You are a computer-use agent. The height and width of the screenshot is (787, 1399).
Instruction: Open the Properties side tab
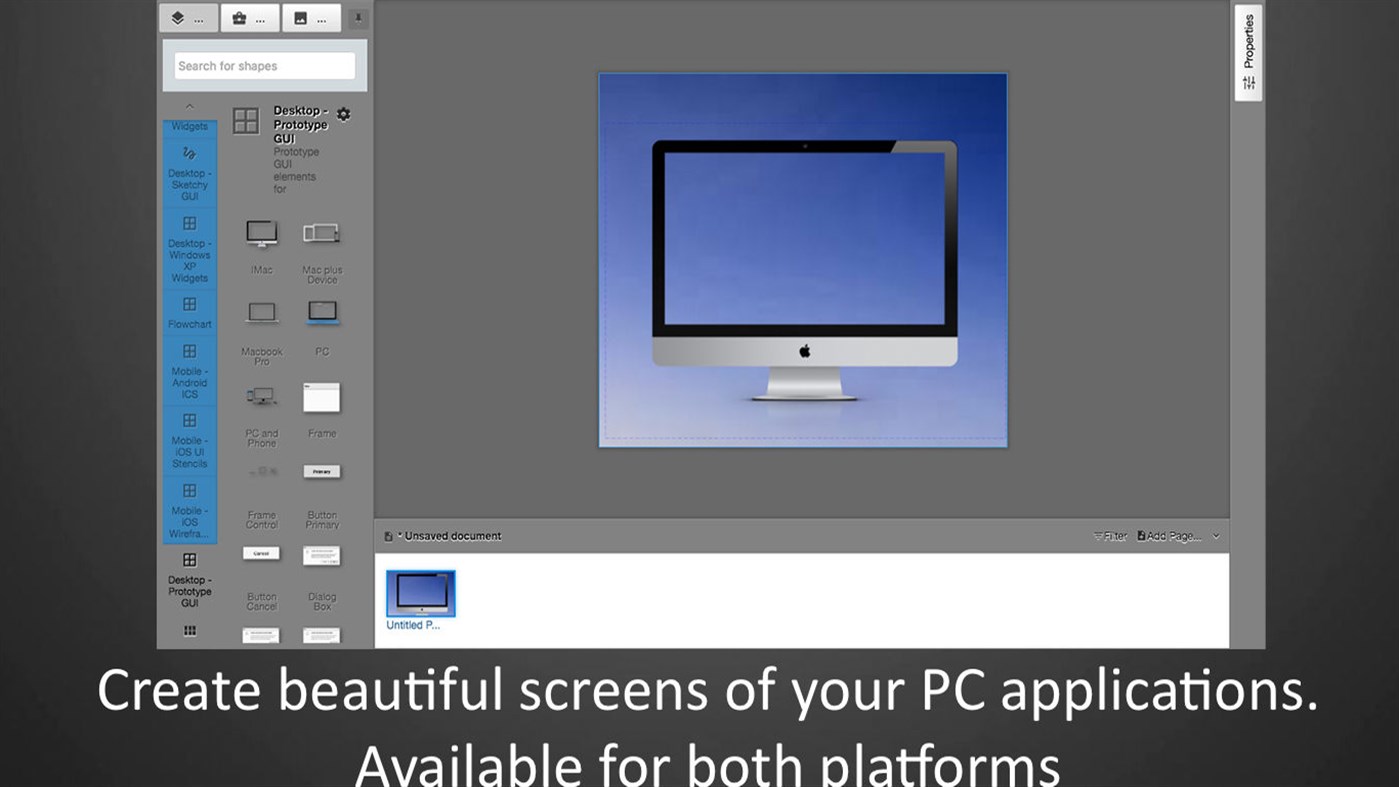coord(1248,43)
